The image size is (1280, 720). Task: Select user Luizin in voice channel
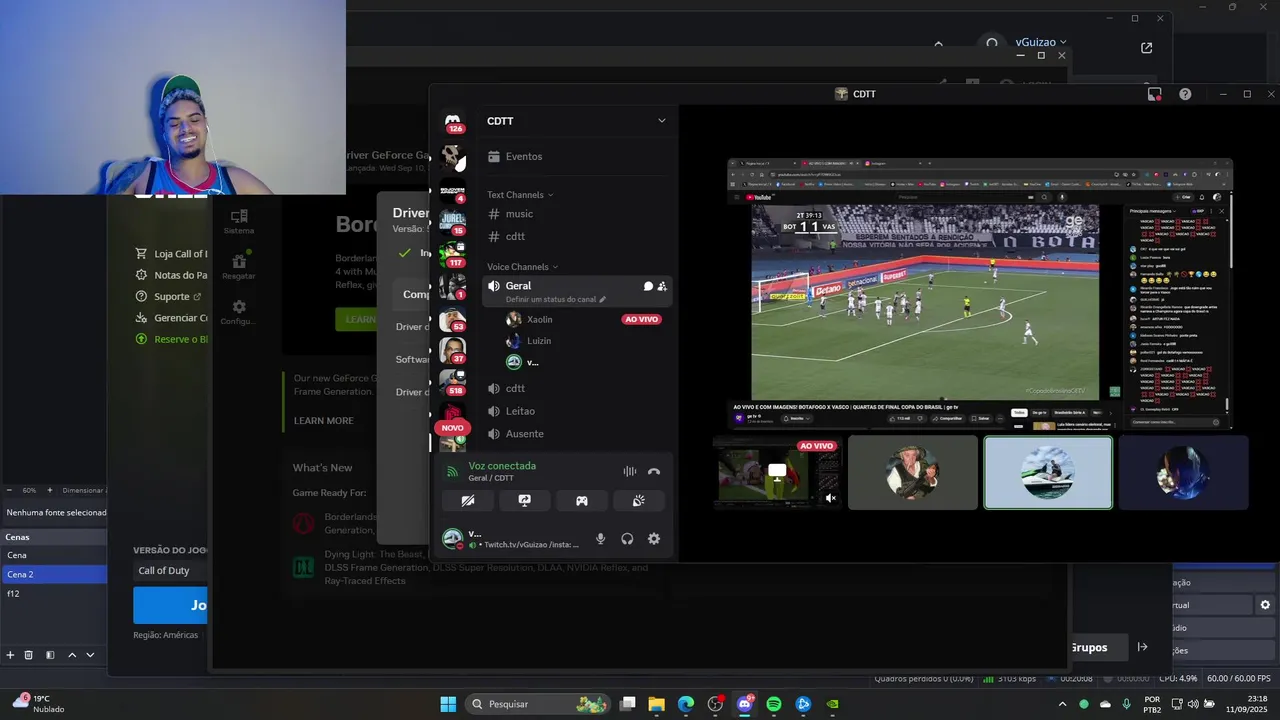(x=539, y=341)
